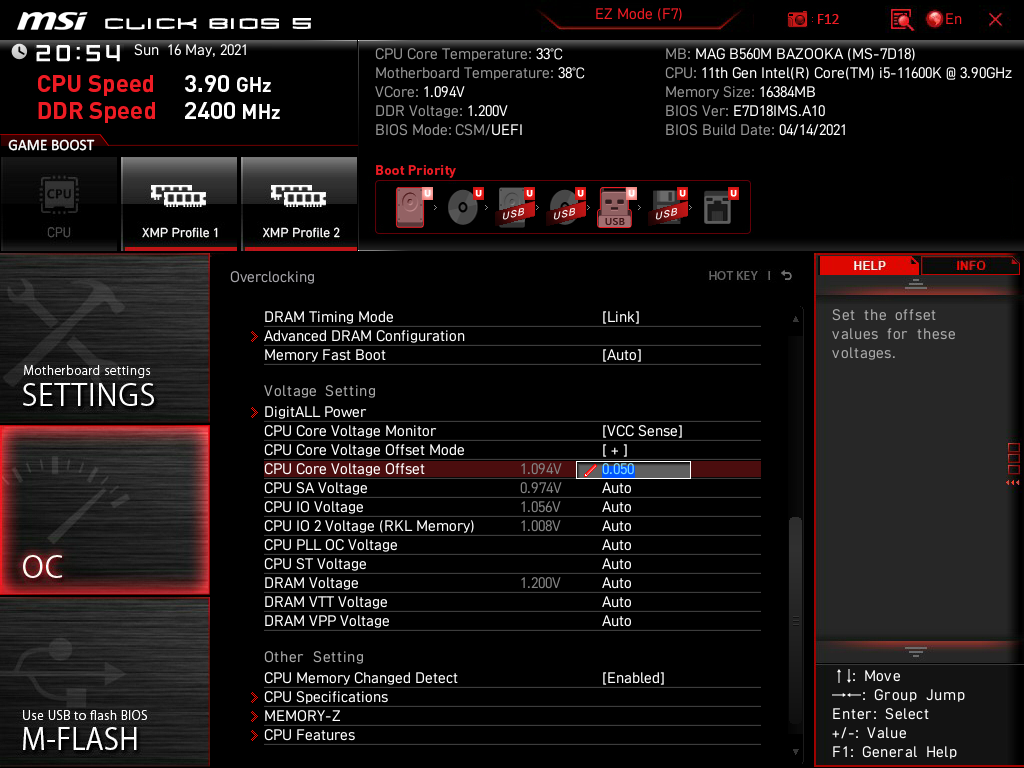The image size is (1024, 768).
Task: Click the clock icon beside the time
Action: point(19,52)
